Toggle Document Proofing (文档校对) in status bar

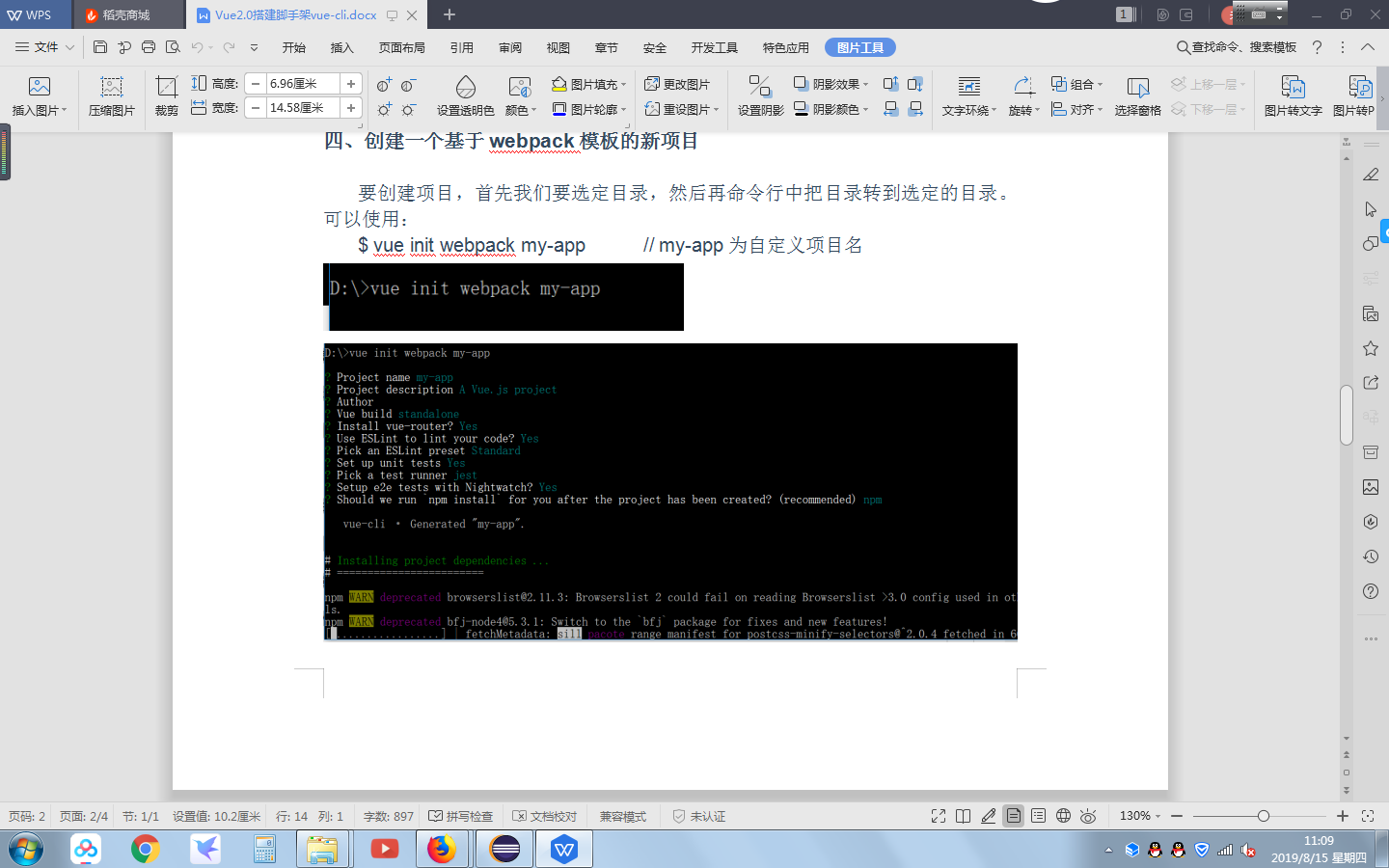pyautogui.click(x=544, y=816)
